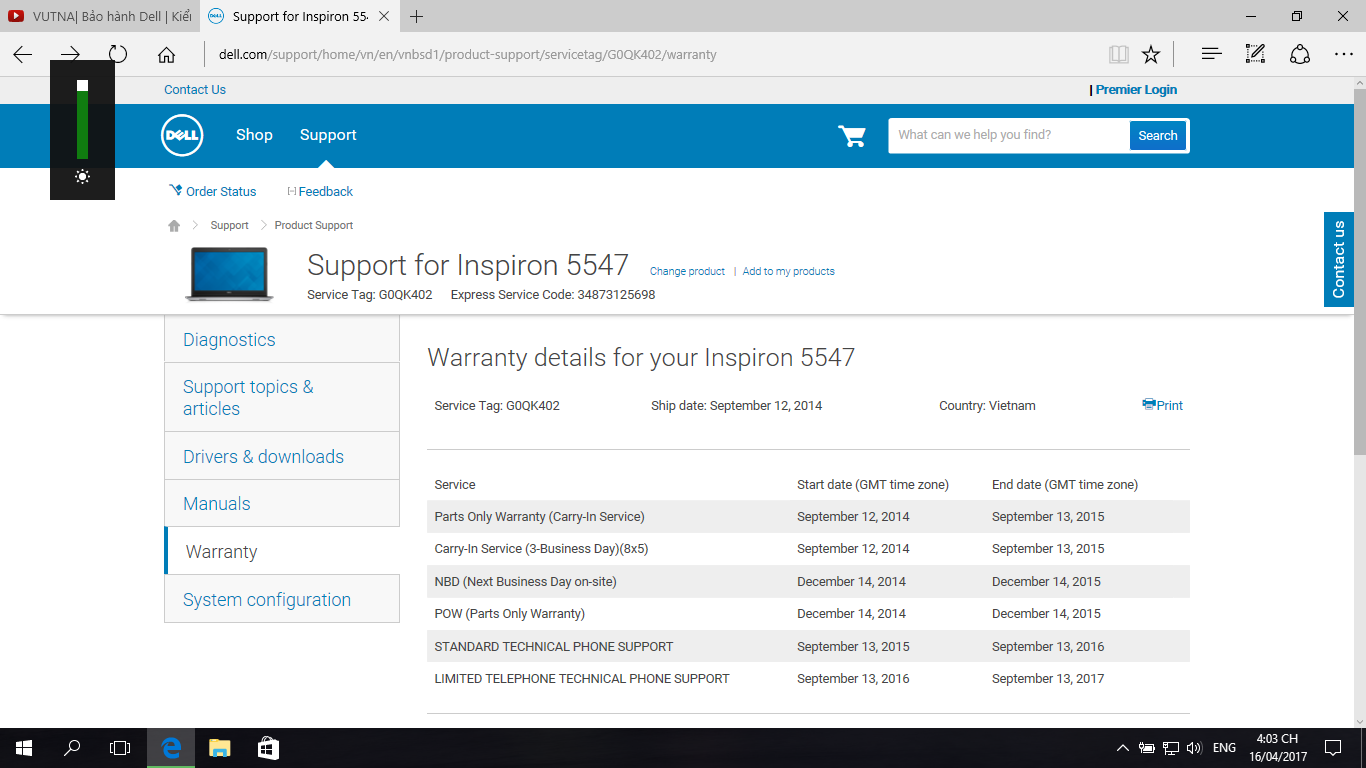Screen dimensions: 1366x768
Task: Click the Contact Us top link
Action: [195, 90]
